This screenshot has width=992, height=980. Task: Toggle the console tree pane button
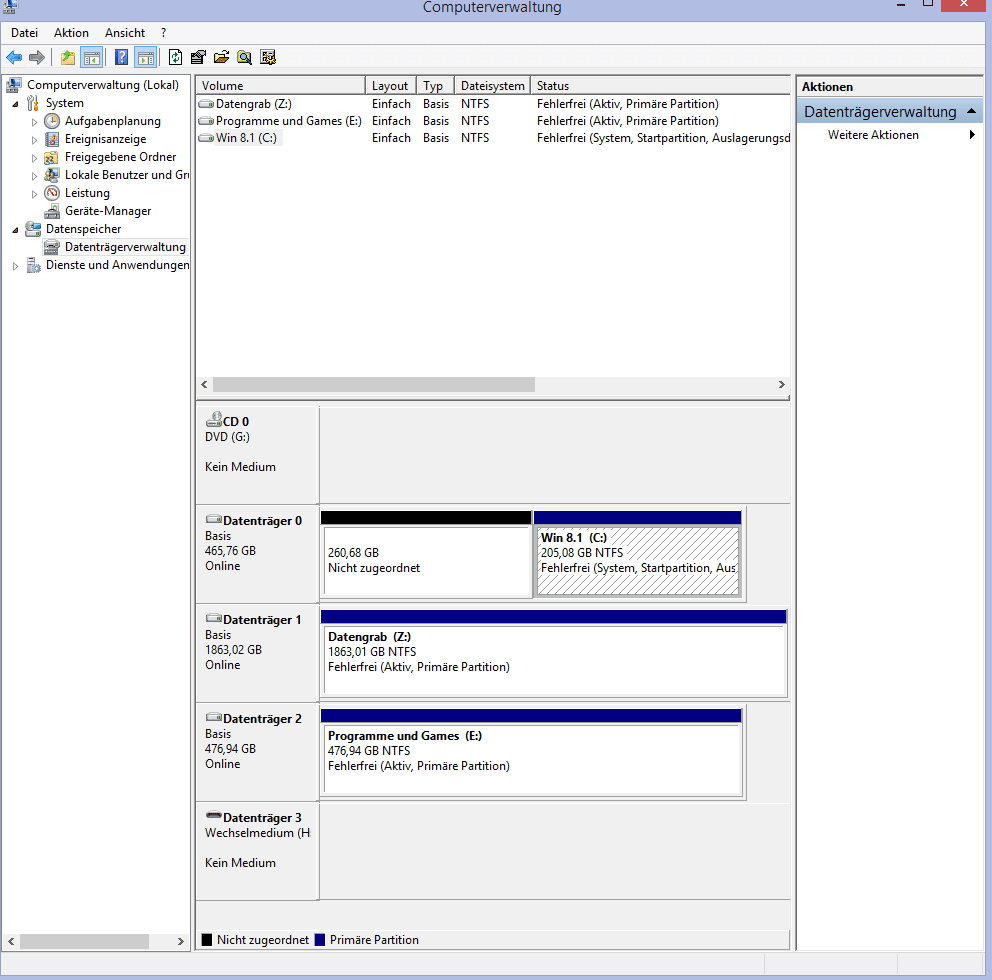(x=92, y=58)
